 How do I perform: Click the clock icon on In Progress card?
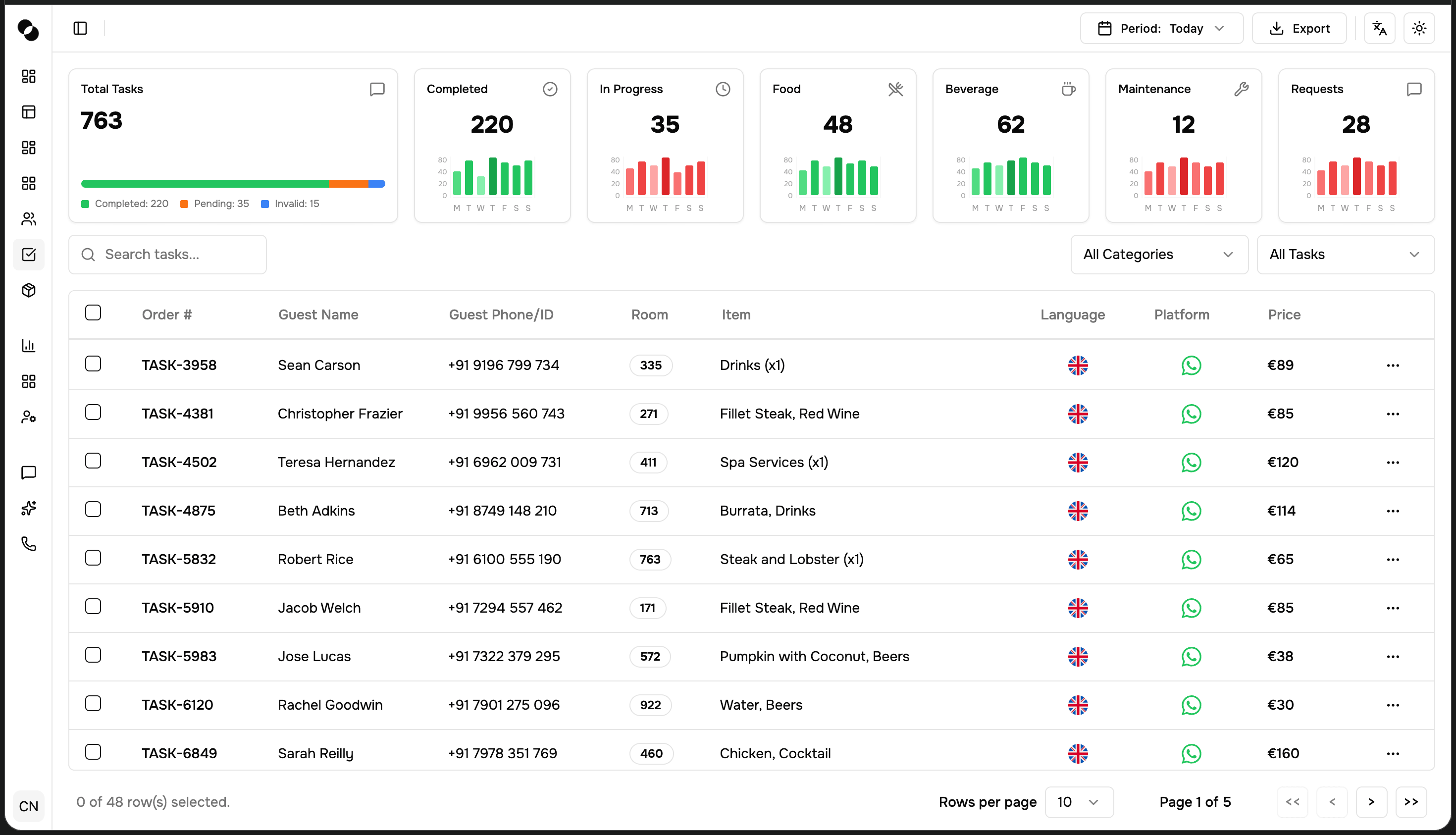[723, 89]
